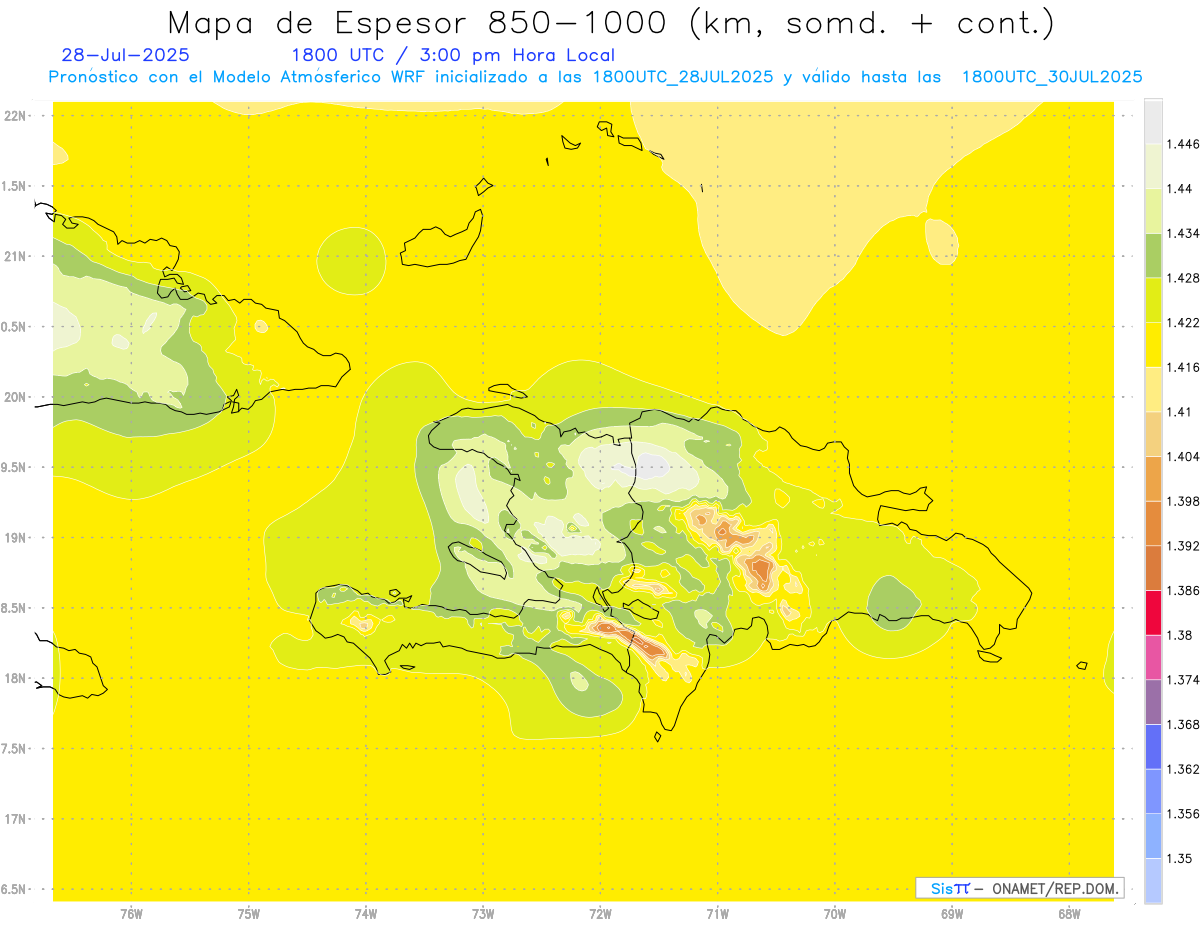Click the tan swatch between 1.404 and 1.41

[x=1153, y=434]
